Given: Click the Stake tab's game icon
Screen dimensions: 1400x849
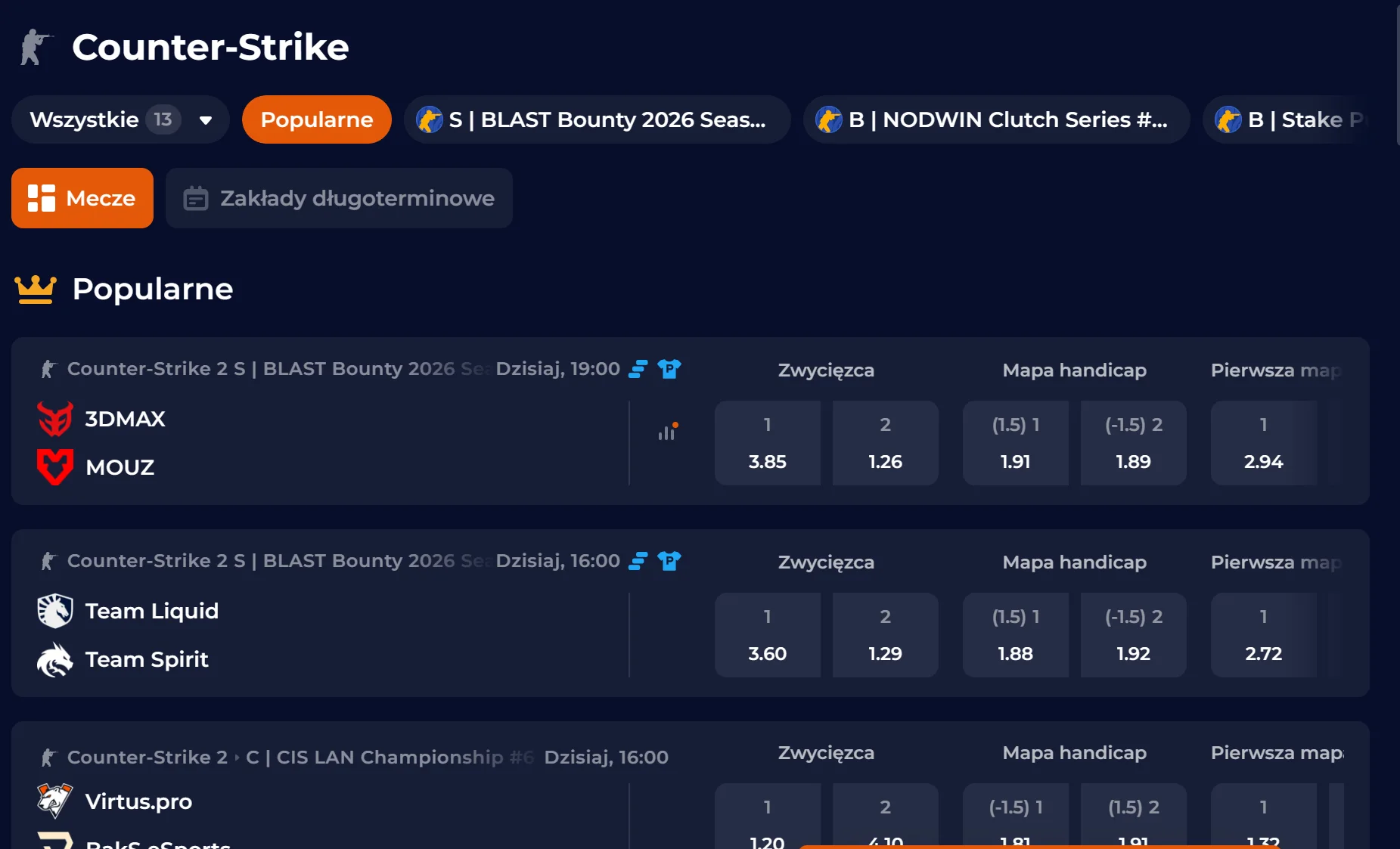Looking at the screenshot, I should (1228, 119).
